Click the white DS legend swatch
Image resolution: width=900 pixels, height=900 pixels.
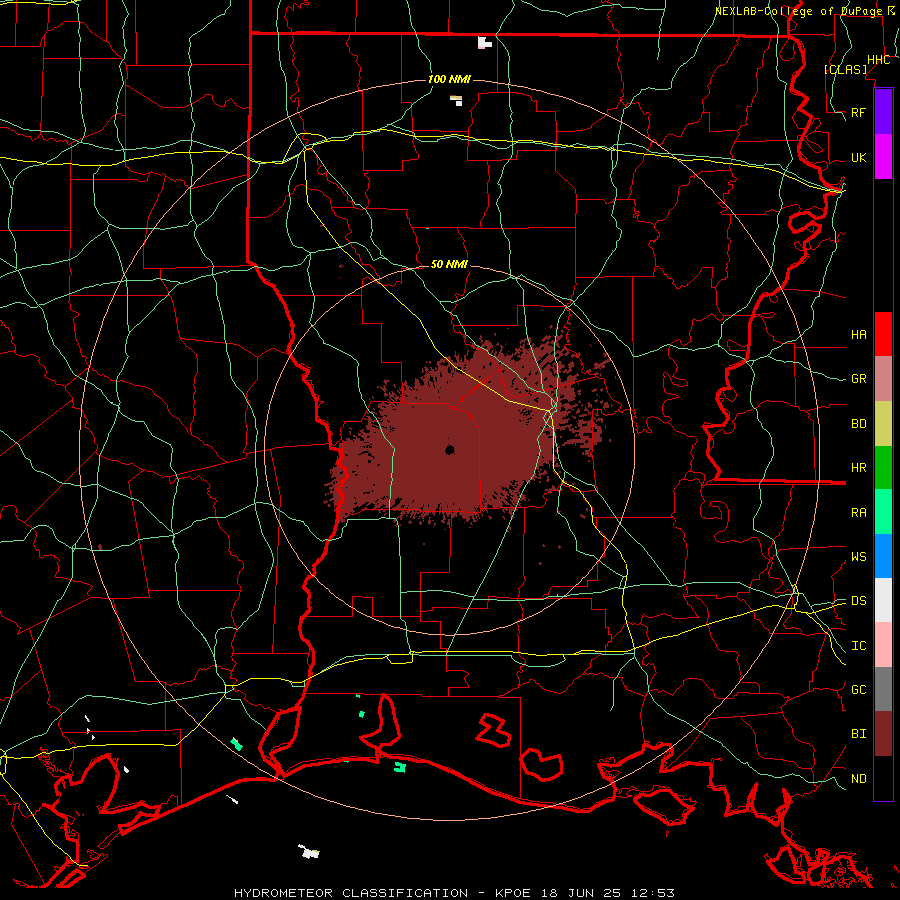click(883, 600)
